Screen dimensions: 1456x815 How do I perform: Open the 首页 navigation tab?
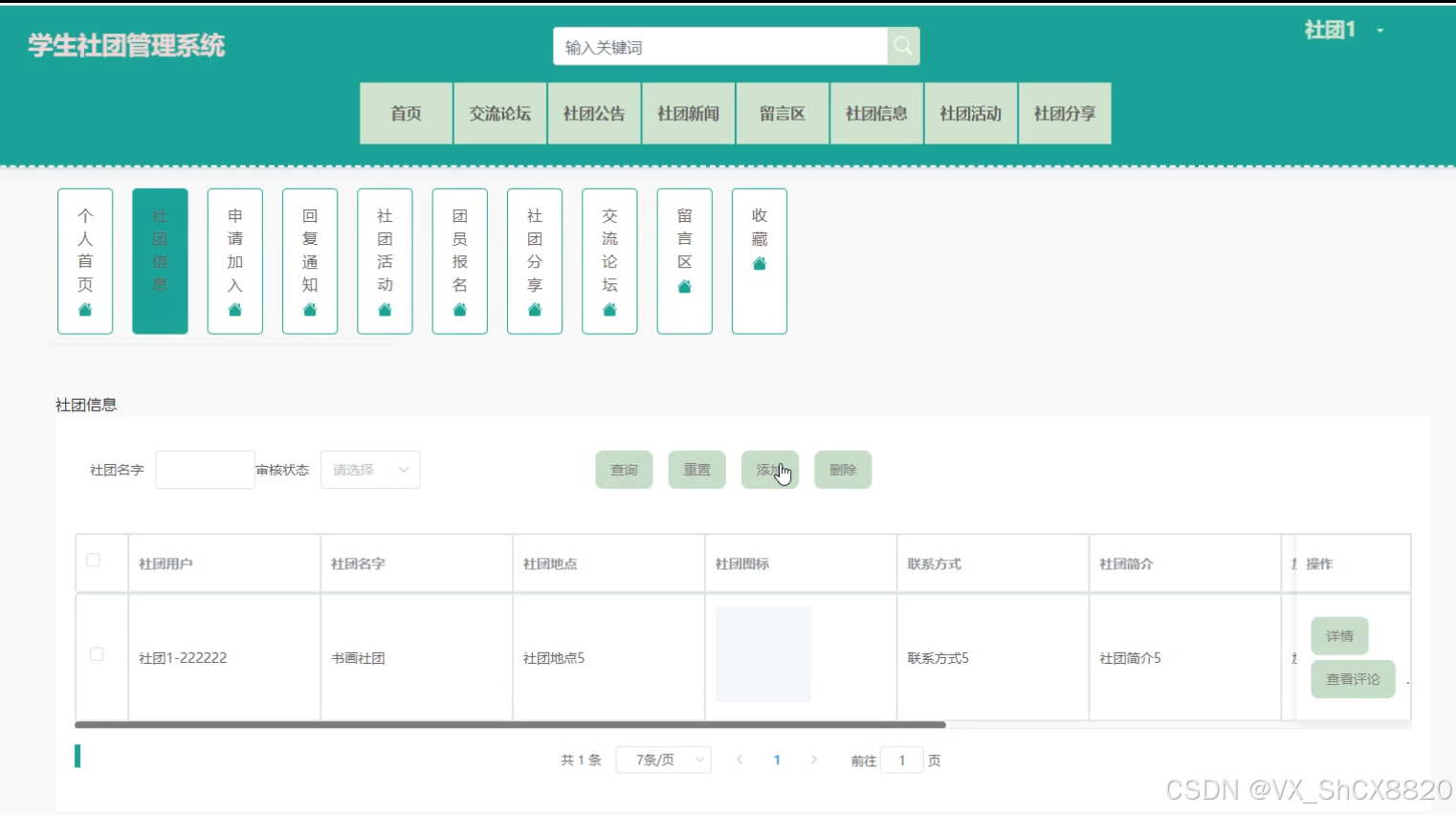tap(406, 113)
